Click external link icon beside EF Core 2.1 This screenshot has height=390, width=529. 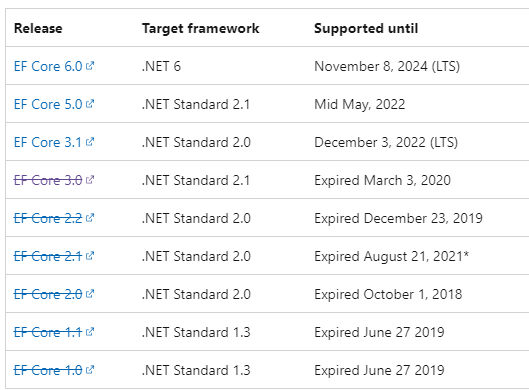coord(90,256)
